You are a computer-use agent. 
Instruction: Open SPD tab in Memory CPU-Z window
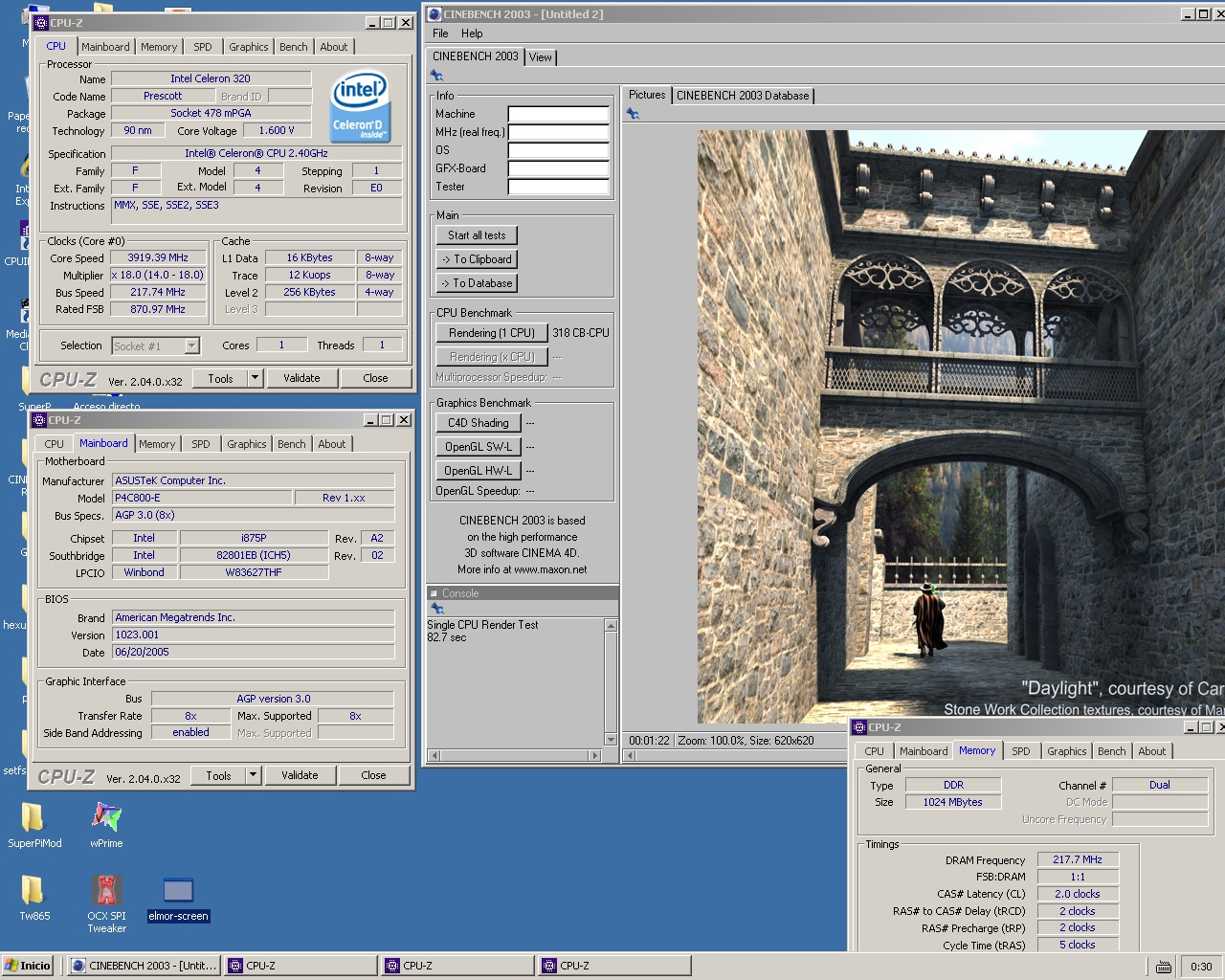pos(1021,751)
